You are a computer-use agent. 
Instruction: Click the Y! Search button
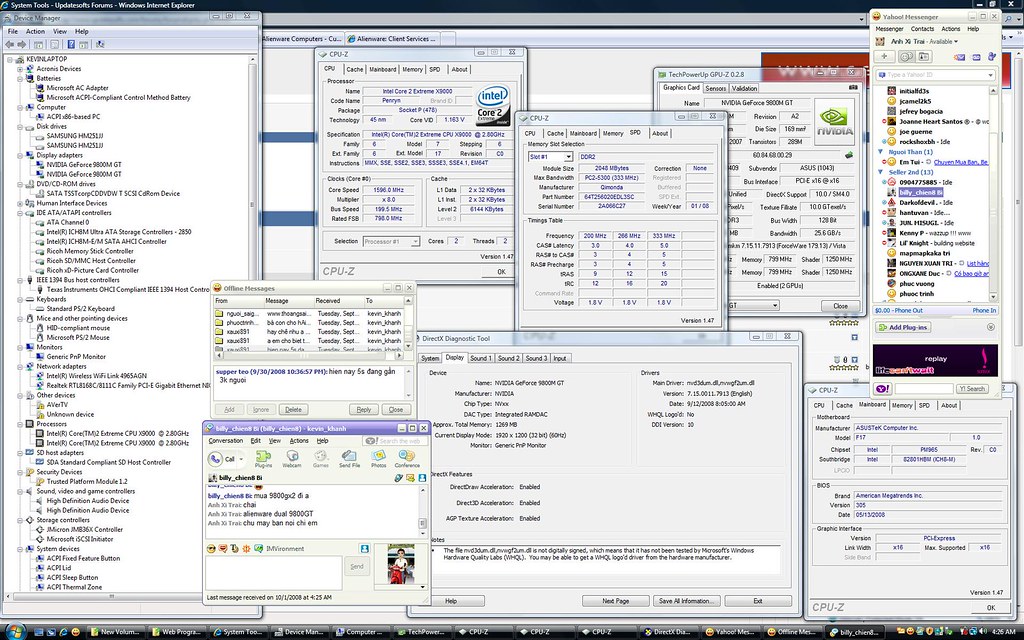[x=972, y=389]
